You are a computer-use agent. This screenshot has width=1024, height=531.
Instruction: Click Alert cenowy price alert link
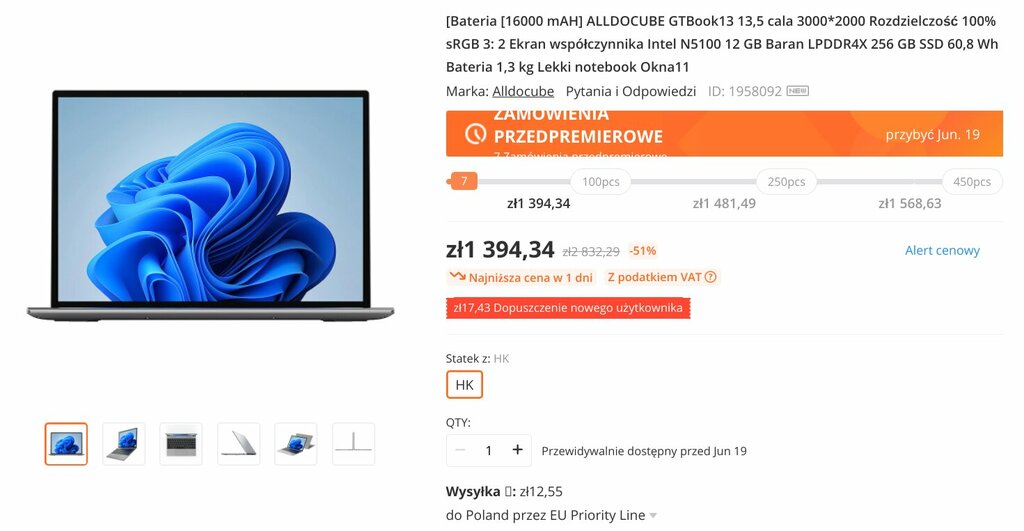[x=942, y=251]
